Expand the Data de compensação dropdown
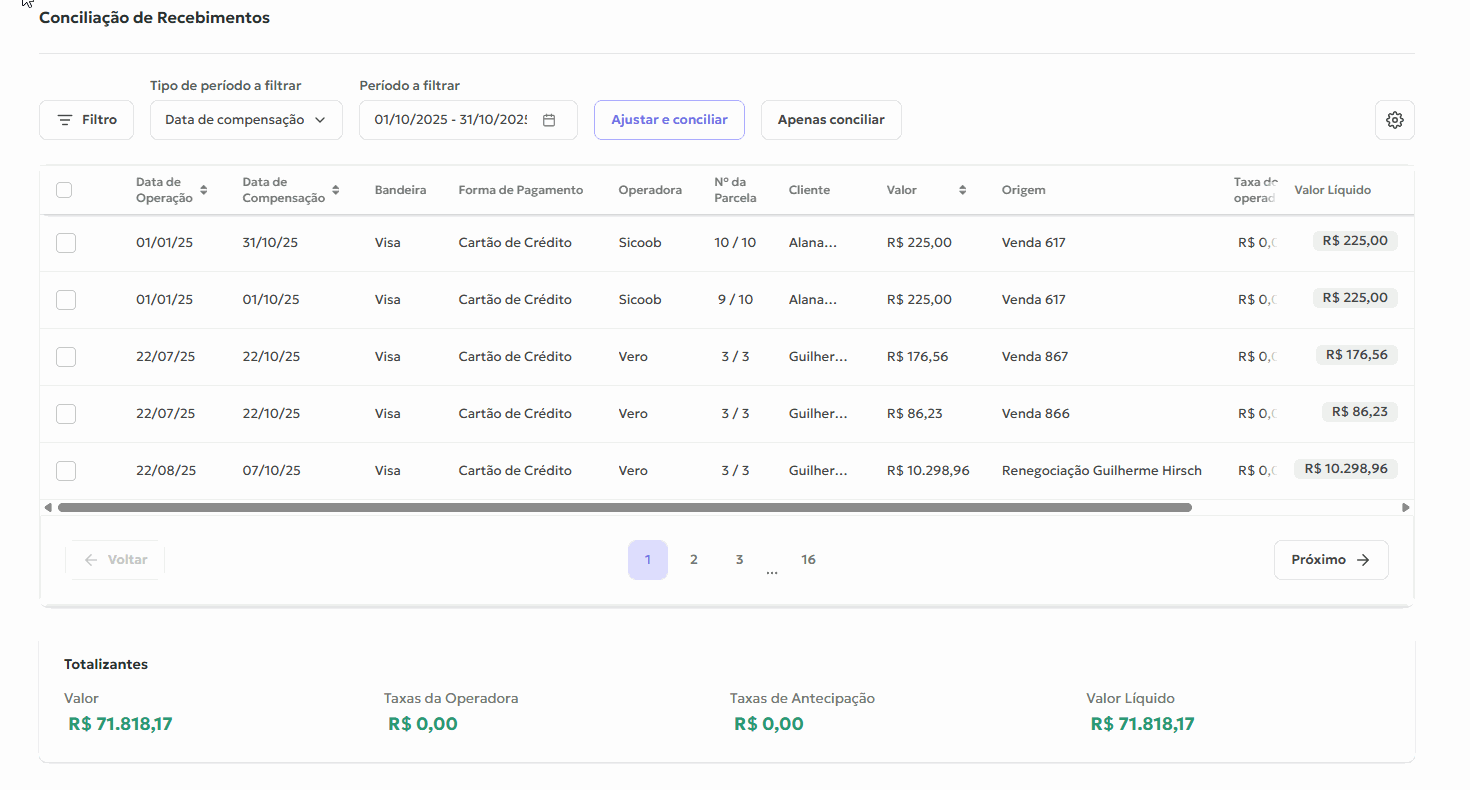Image resolution: width=1470 pixels, height=790 pixels. tap(246, 120)
